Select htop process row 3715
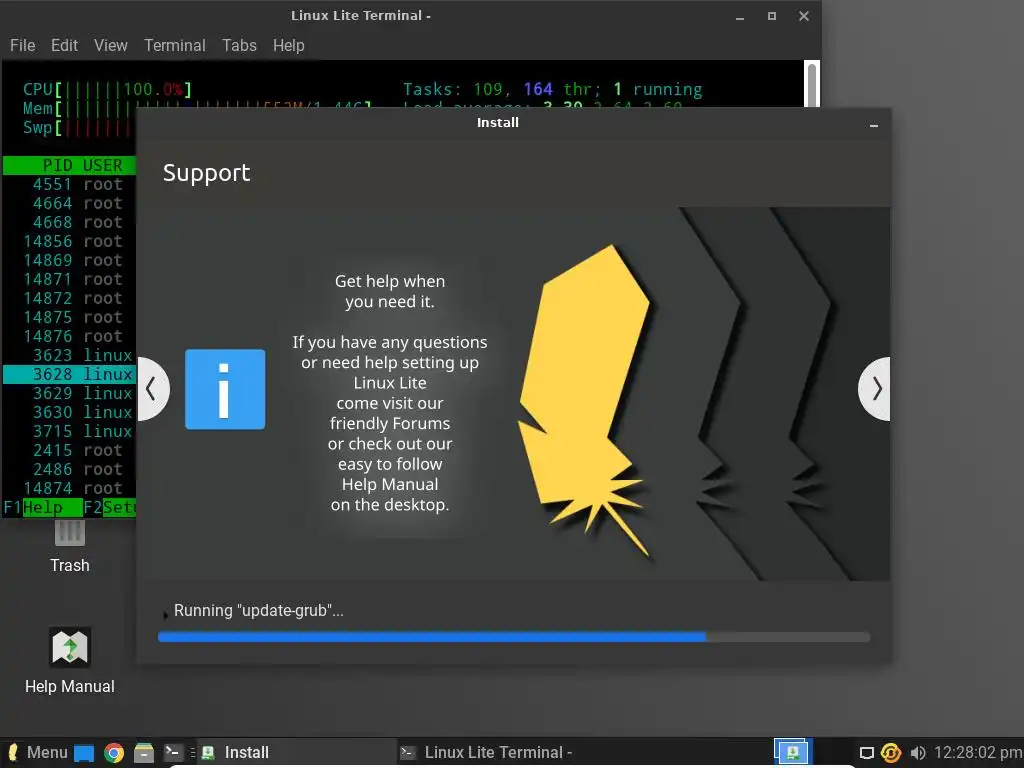This screenshot has width=1024, height=768. pos(69,431)
